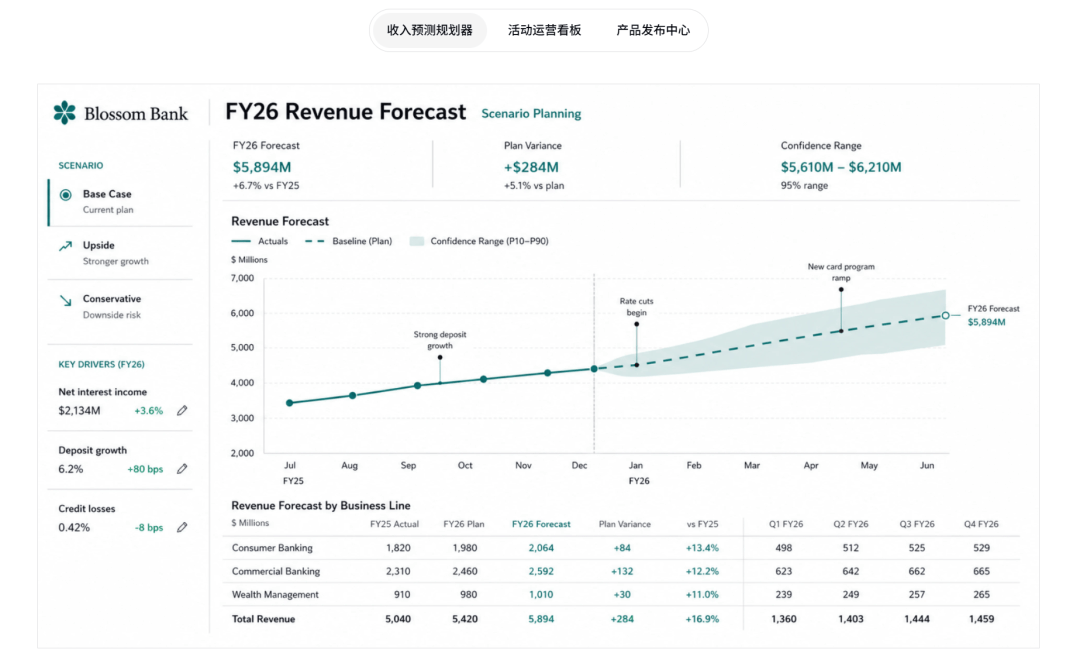Click pencil icon next to Deposit growth

coord(182,469)
